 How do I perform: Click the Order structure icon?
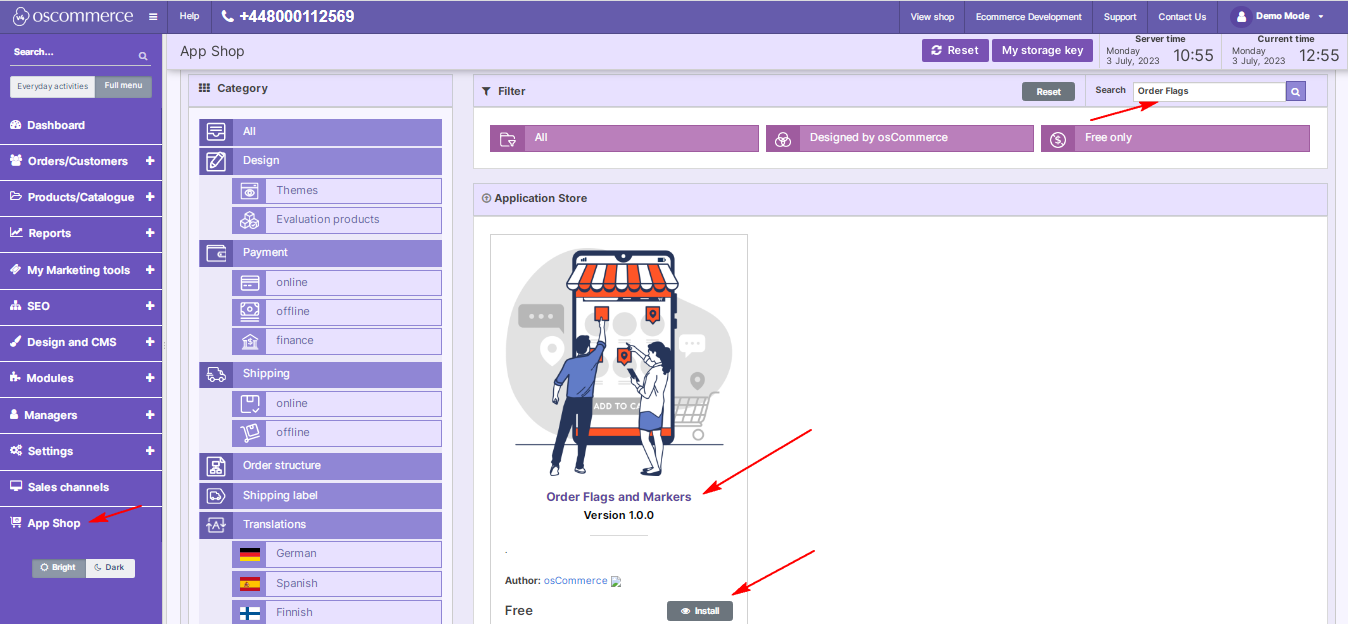click(216, 466)
